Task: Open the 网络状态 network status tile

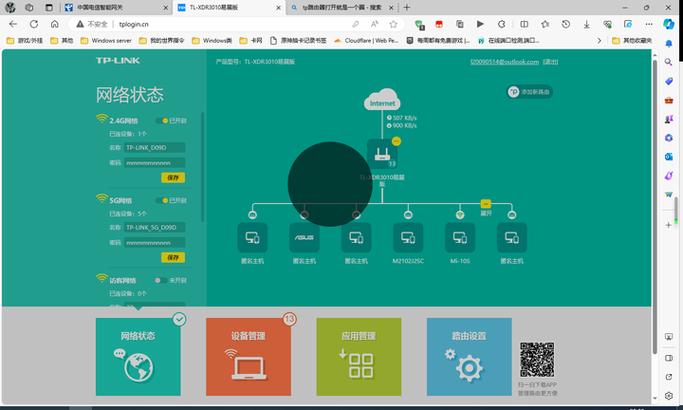Action: pyautogui.click(x=138, y=357)
